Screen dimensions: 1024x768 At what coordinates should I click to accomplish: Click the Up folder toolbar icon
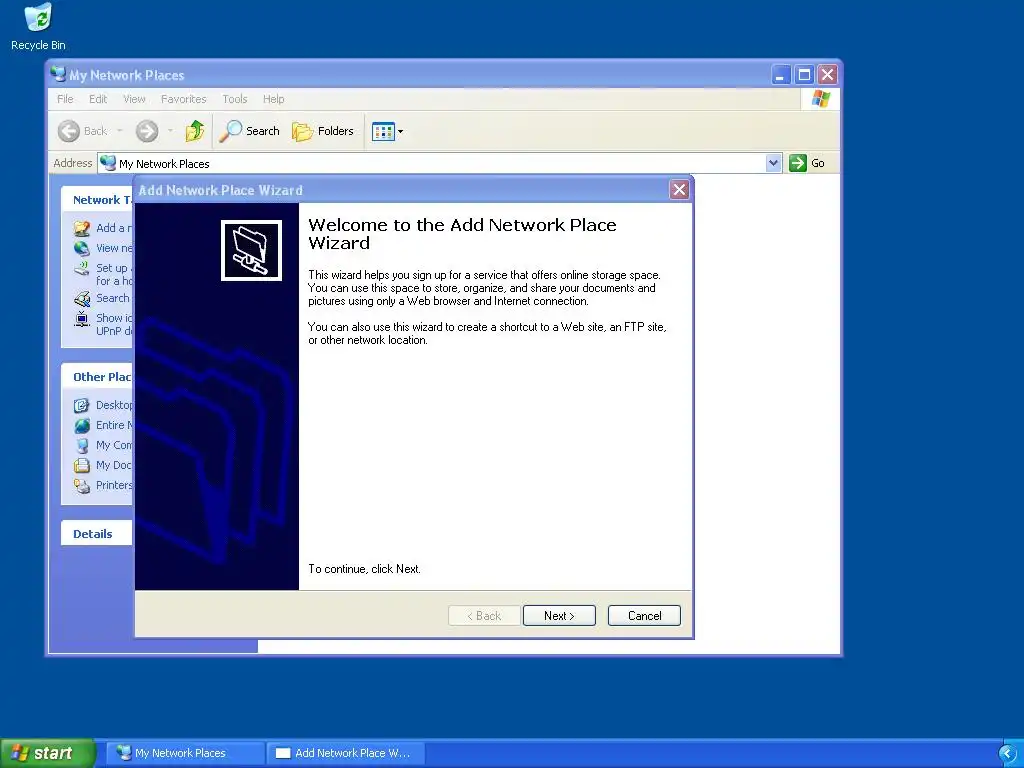pos(195,131)
